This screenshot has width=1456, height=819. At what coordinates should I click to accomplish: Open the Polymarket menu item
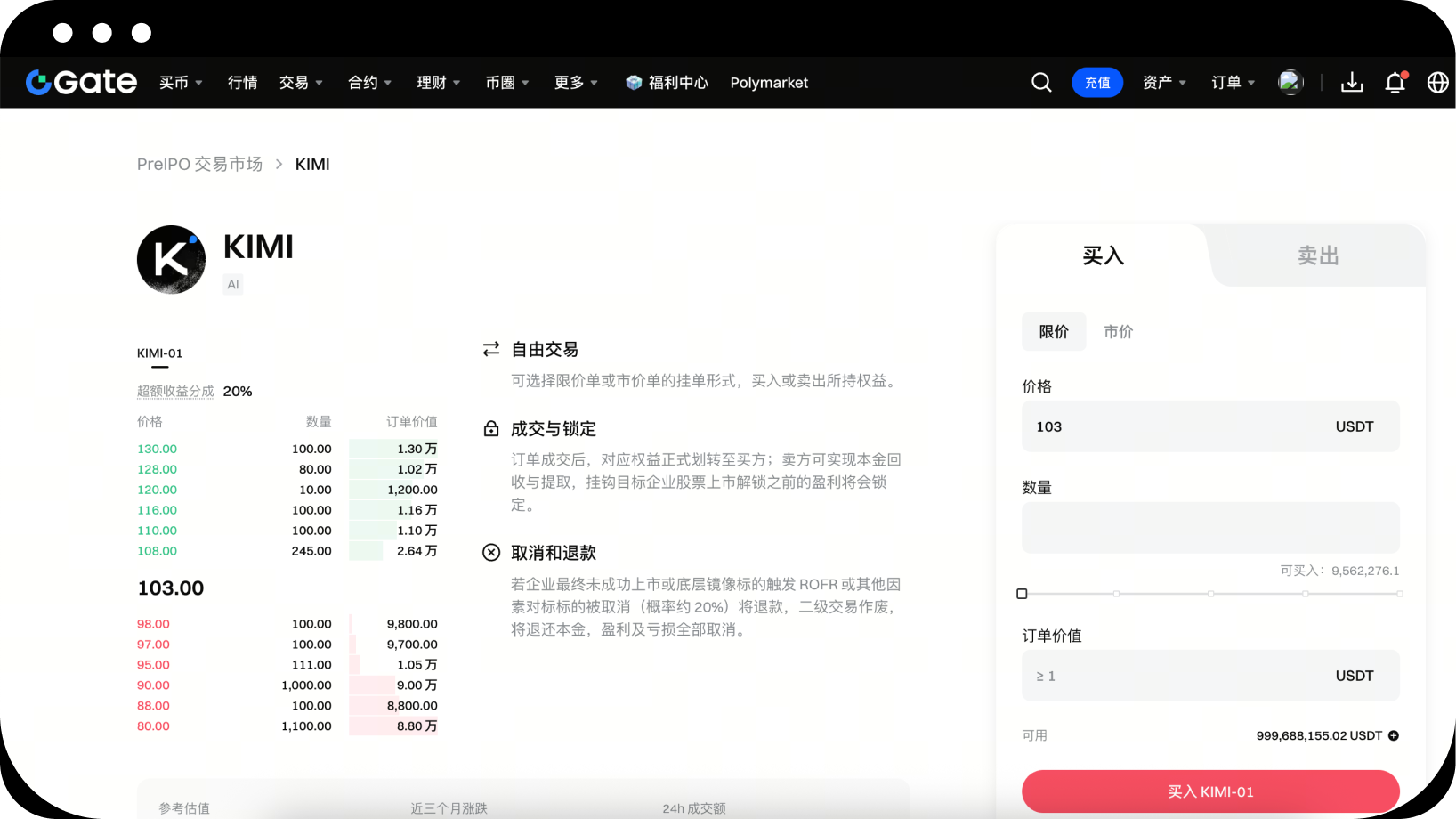click(769, 82)
